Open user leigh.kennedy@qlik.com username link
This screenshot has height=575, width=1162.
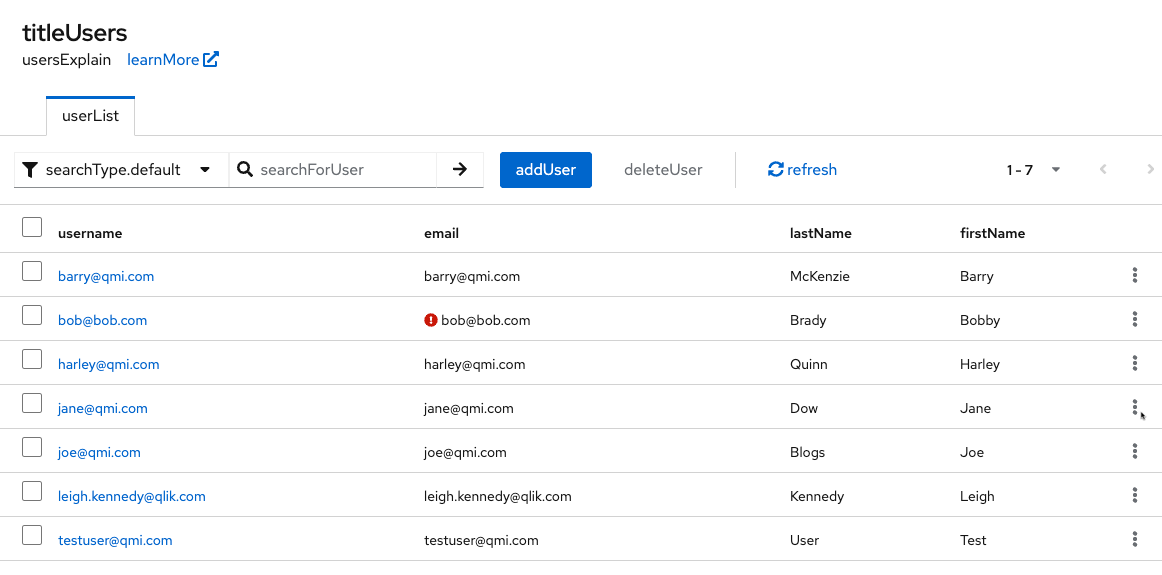coord(132,496)
